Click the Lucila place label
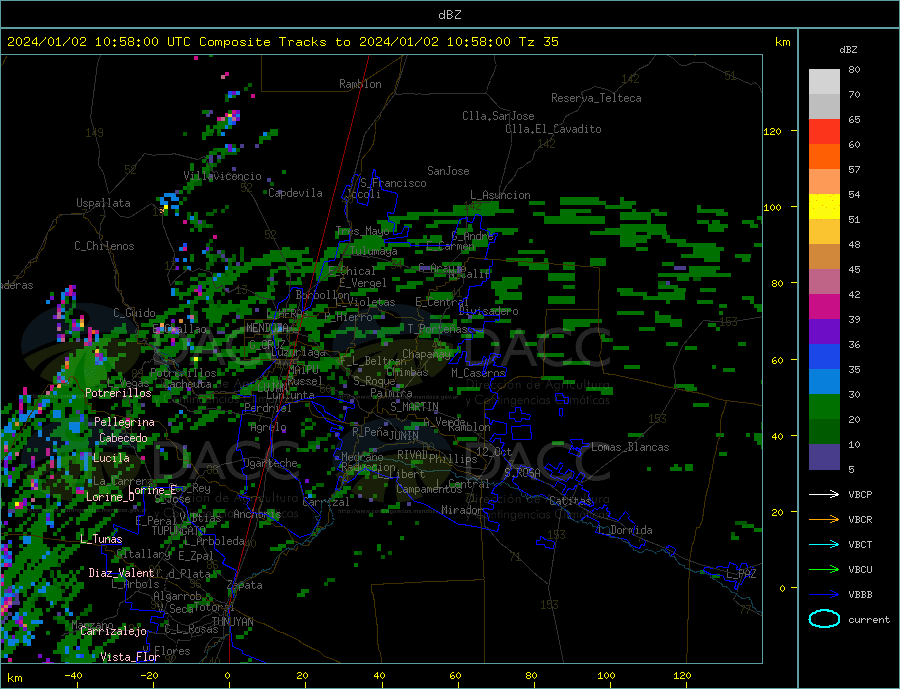The image size is (900, 689). [x=111, y=458]
